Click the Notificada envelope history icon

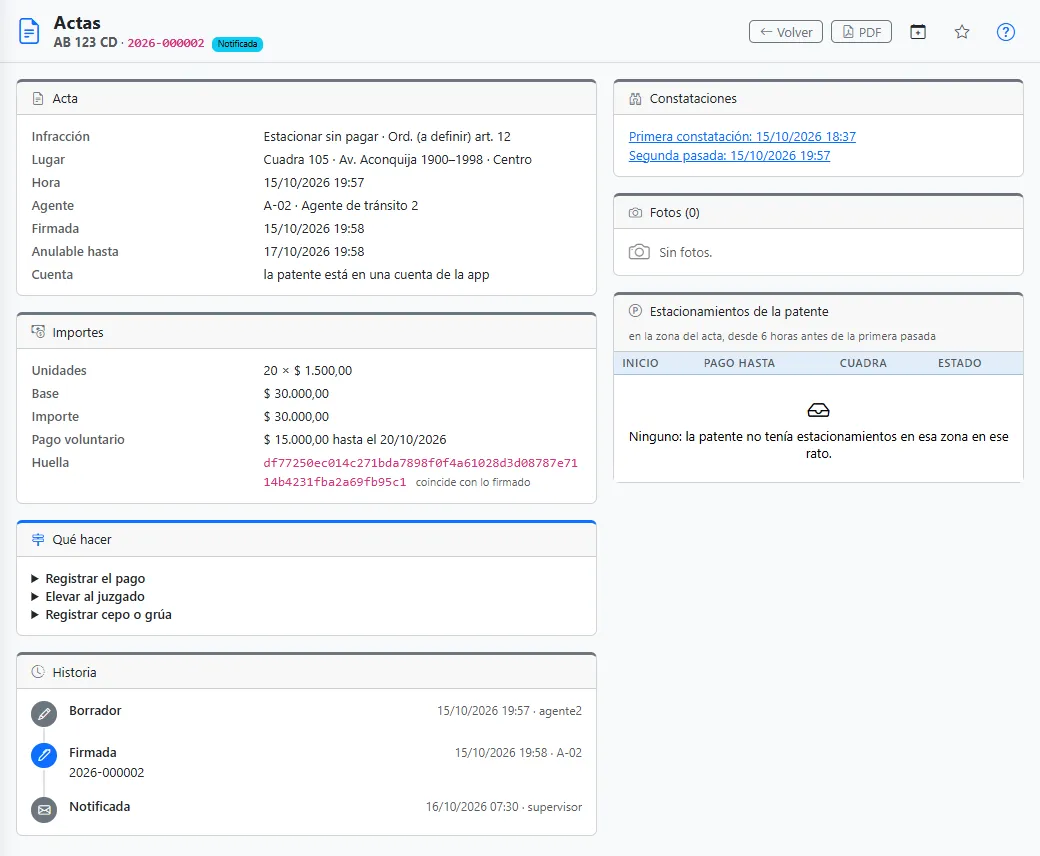click(44, 810)
